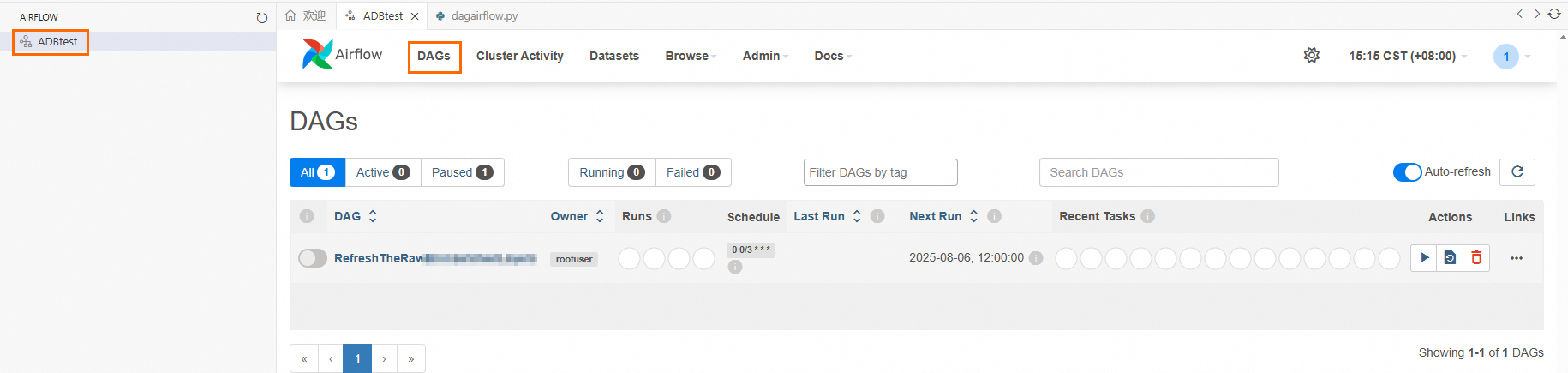The image size is (1568, 373).
Task: Click the settings gear icon in navbar
Action: pyautogui.click(x=1312, y=56)
